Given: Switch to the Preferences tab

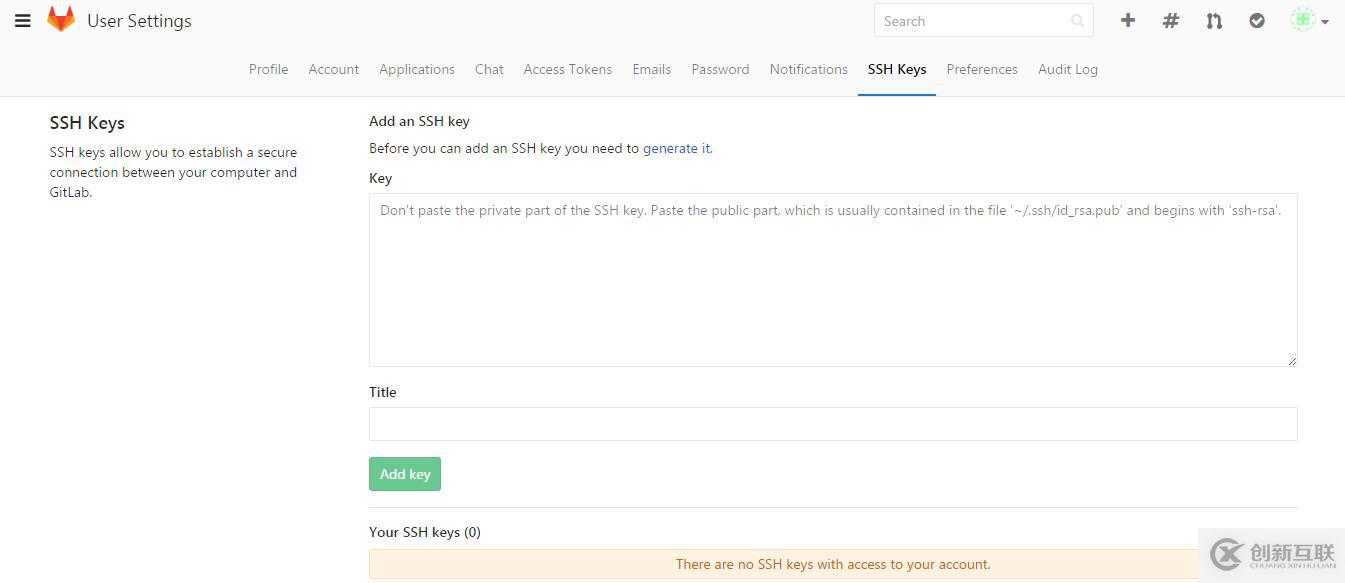Looking at the screenshot, I should coord(982,69).
